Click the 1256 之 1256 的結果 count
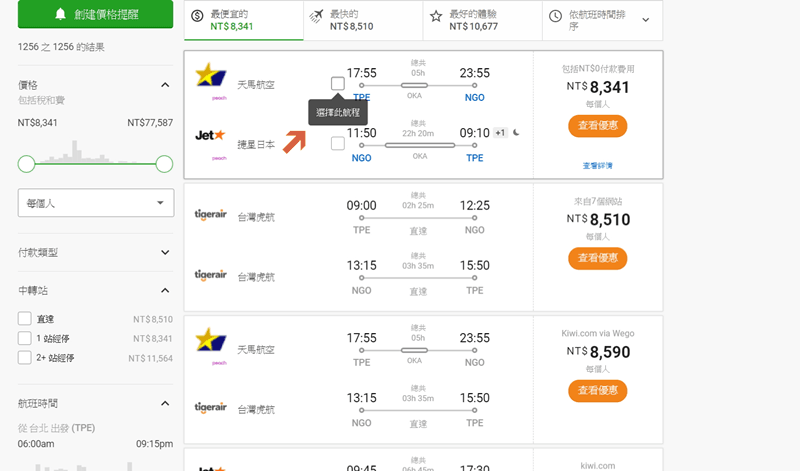The width and height of the screenshot is (800, 471). click(x=61, y=47)
